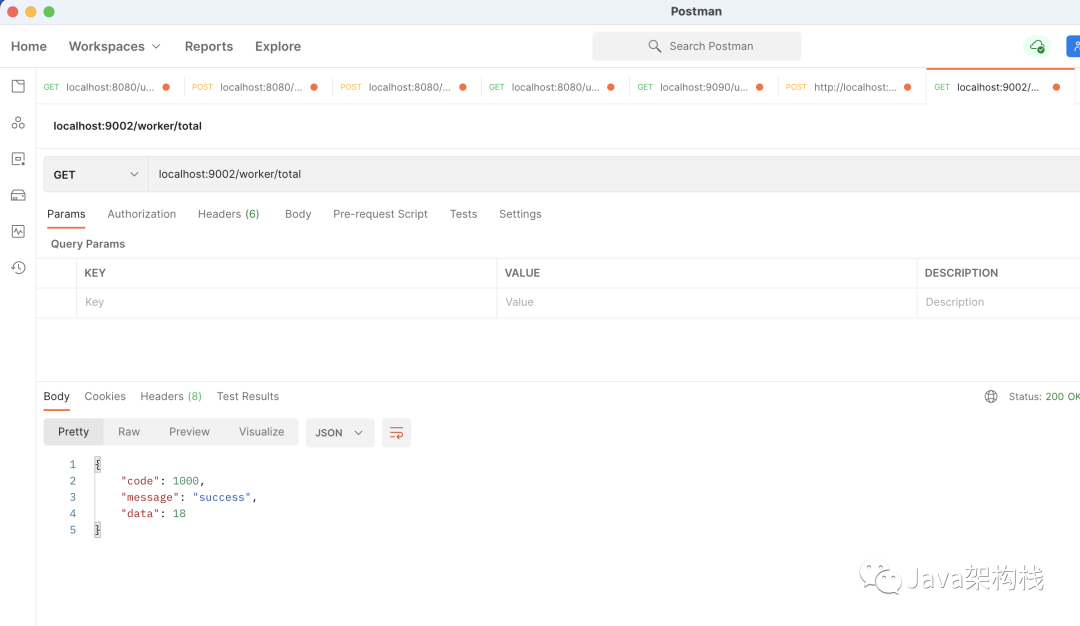
Task: Open the APIs sidebar icon
Action: click(x=18, y=123)
